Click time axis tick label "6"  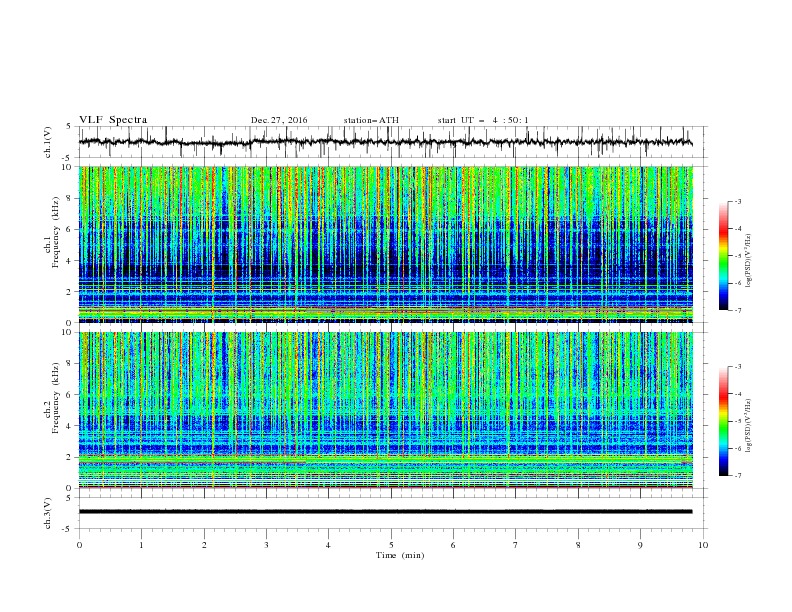[x=453, y=545]
